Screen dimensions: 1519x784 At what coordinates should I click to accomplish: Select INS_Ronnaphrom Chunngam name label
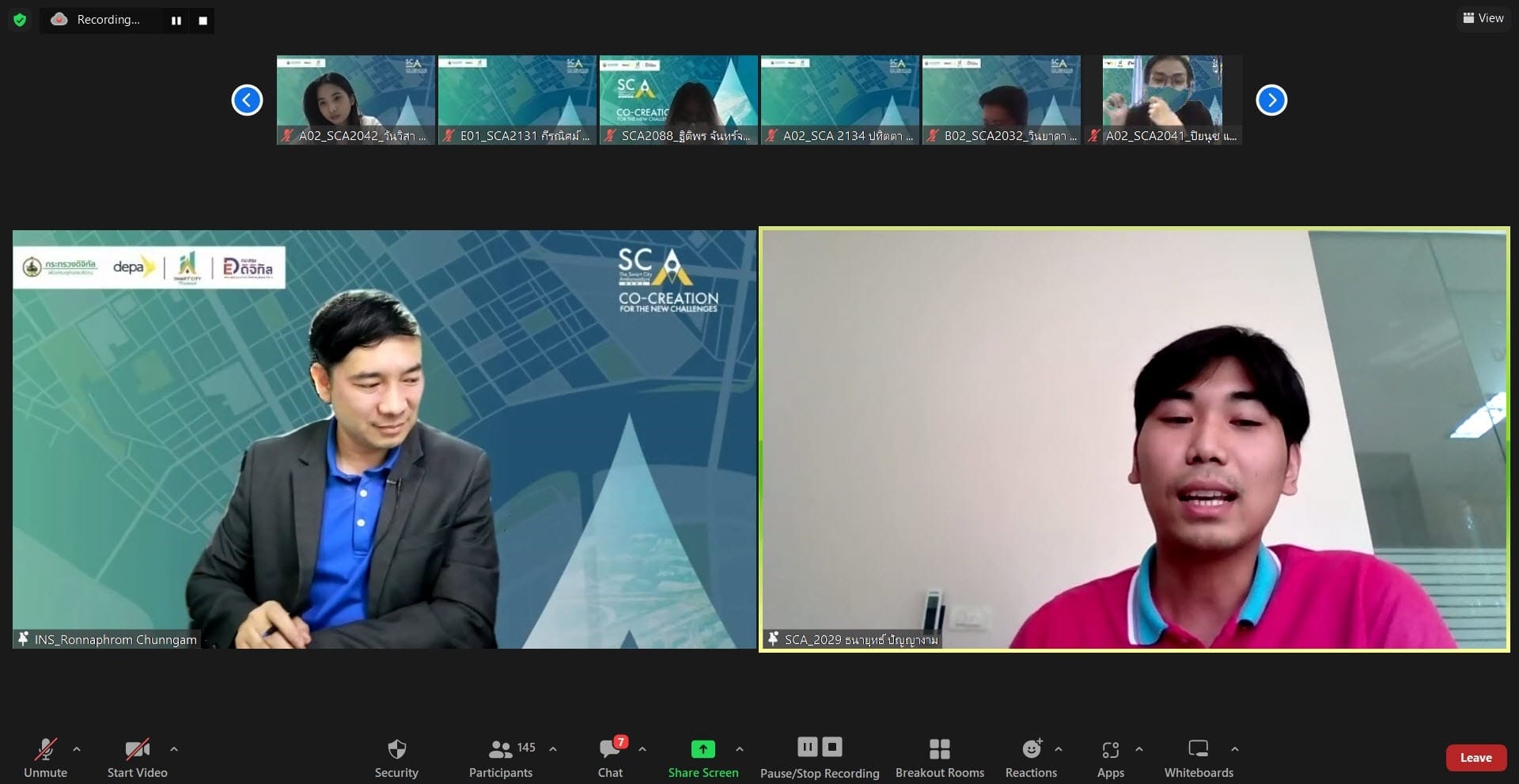tap(116, 639)
